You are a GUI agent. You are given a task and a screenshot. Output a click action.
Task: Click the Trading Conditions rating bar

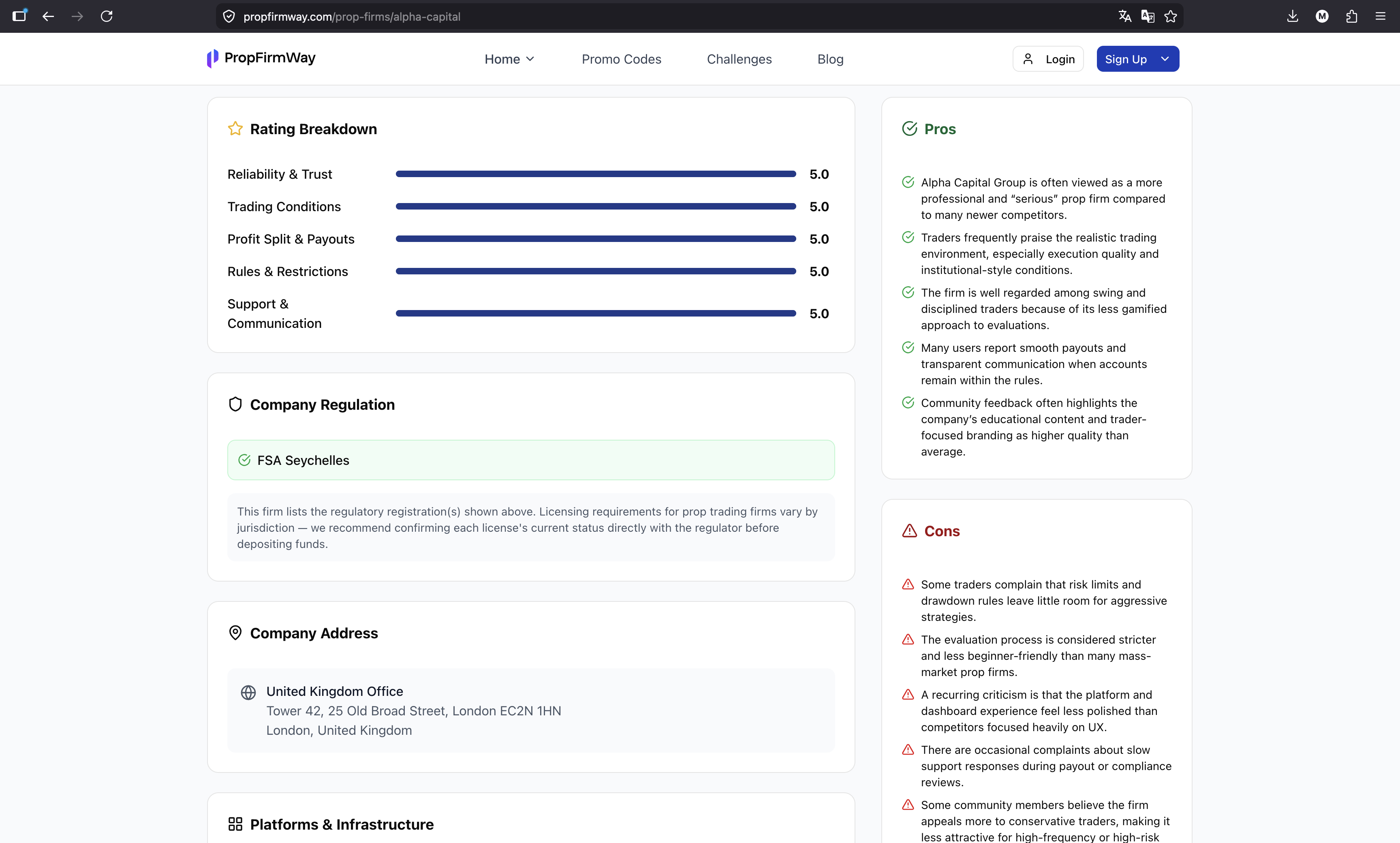[x=596, y=206]
